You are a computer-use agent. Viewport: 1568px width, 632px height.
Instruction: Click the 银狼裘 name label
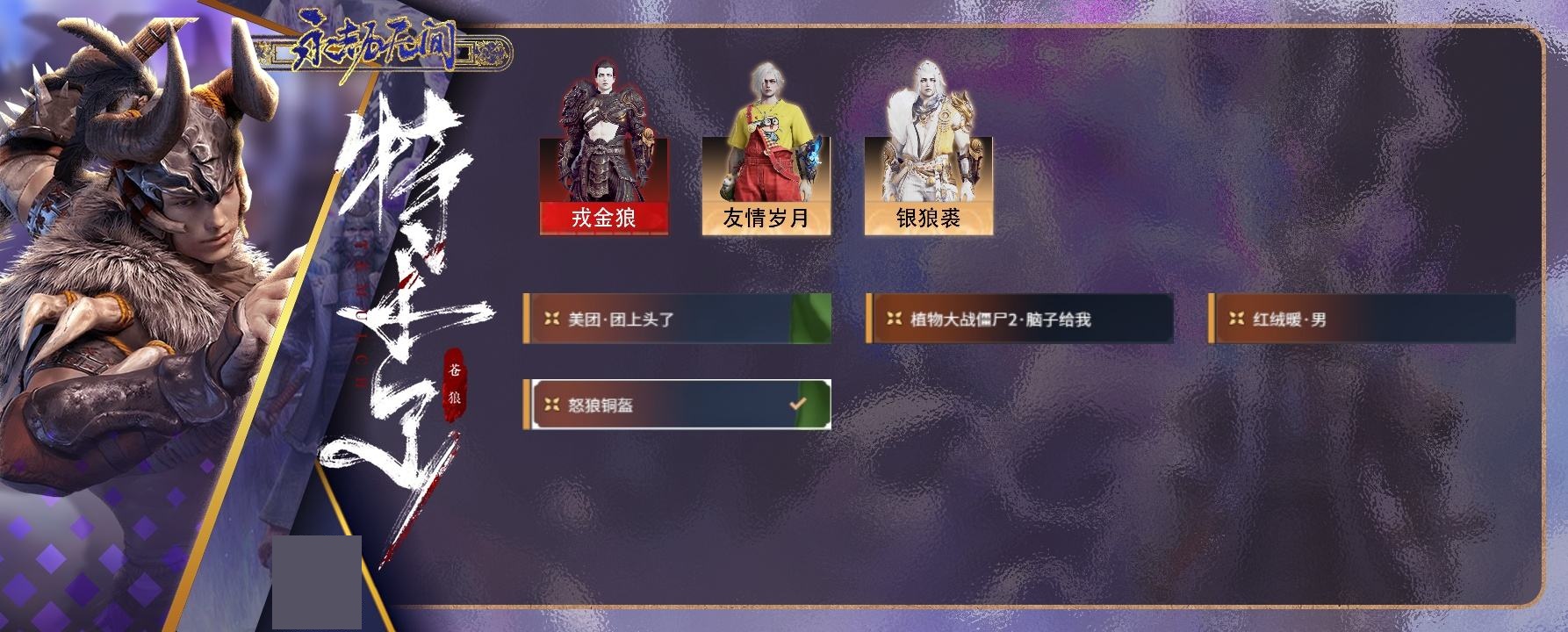[x=929, y=219]
